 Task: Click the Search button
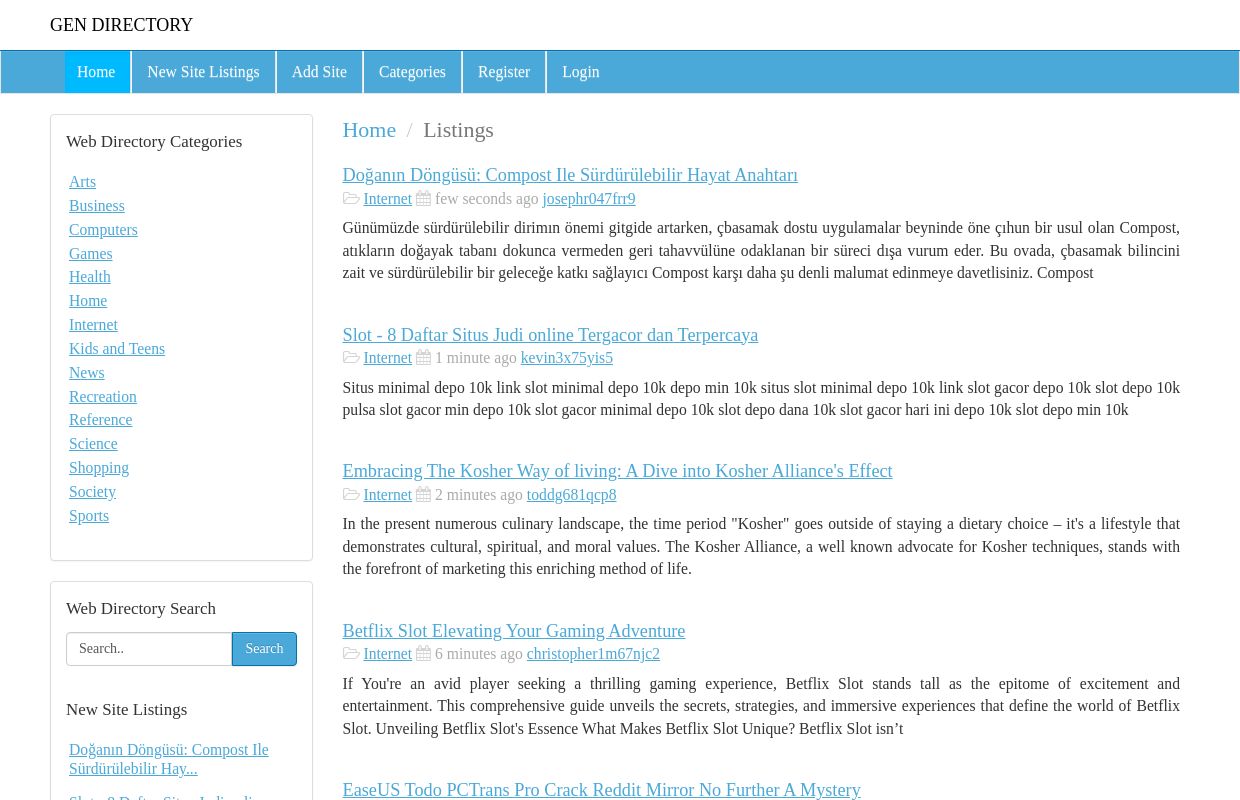coord(264,648)
